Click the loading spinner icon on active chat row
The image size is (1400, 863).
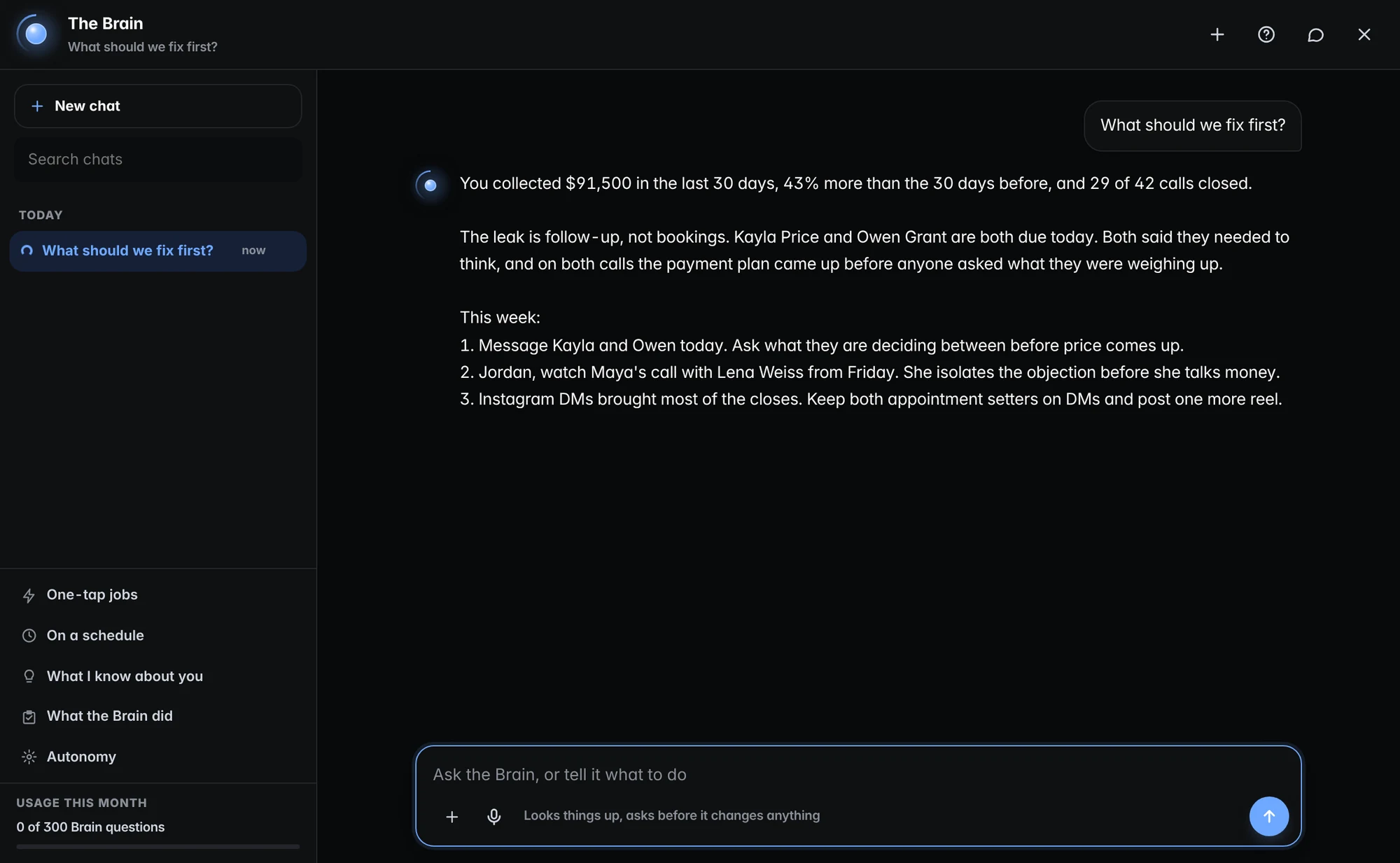tap(27, 251)
